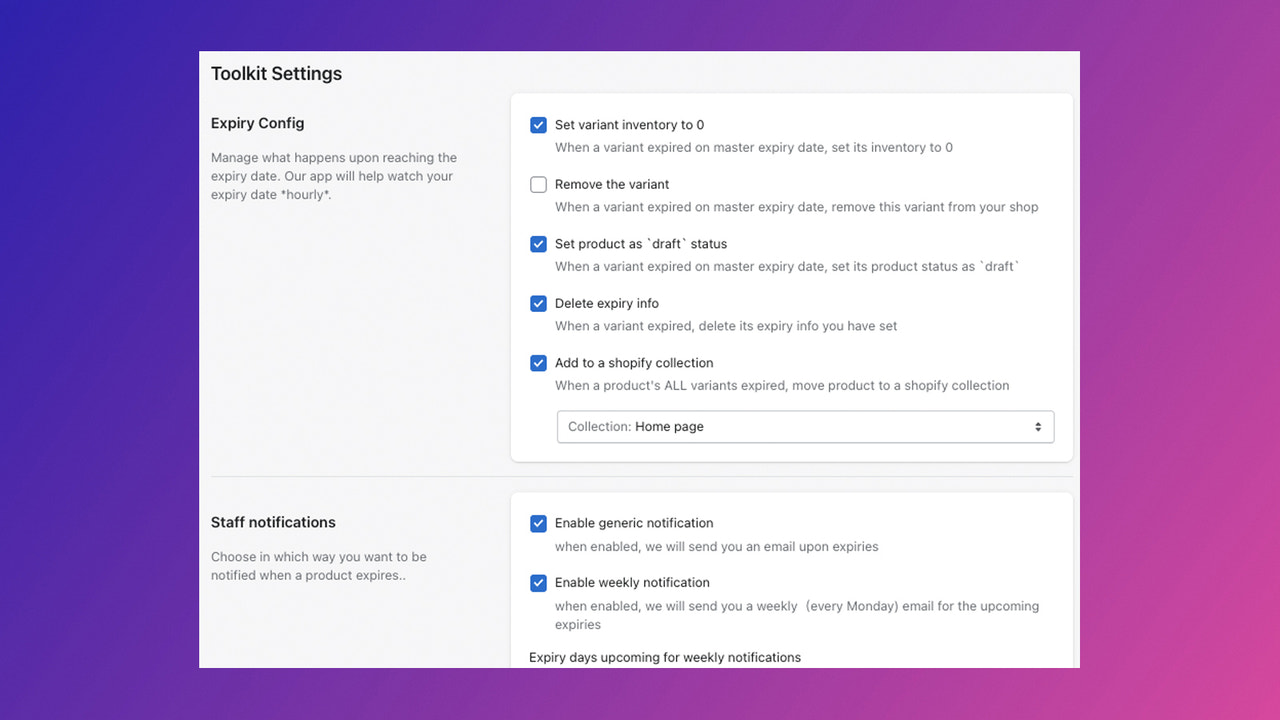Uncheck 'Enable weekly notification'
The width and height of the screenshot is (1280, 720).
(x=538, y=583)
